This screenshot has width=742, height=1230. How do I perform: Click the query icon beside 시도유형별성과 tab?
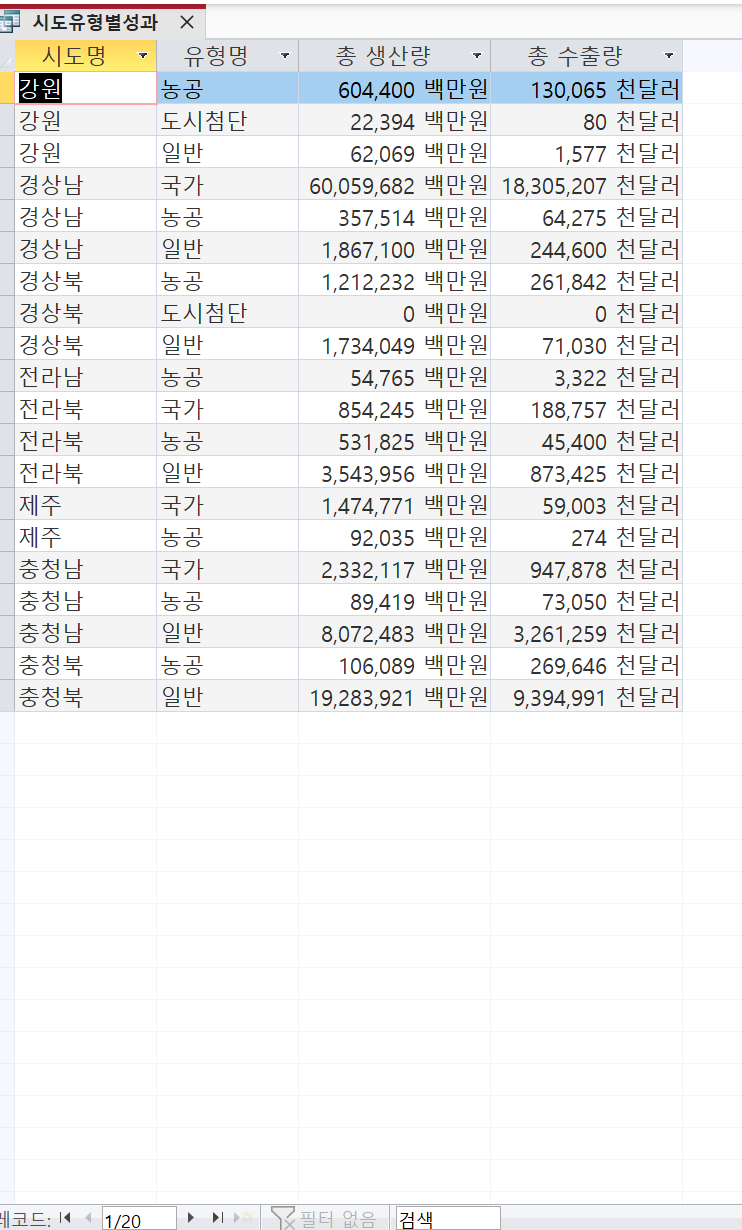click(11, 22)
